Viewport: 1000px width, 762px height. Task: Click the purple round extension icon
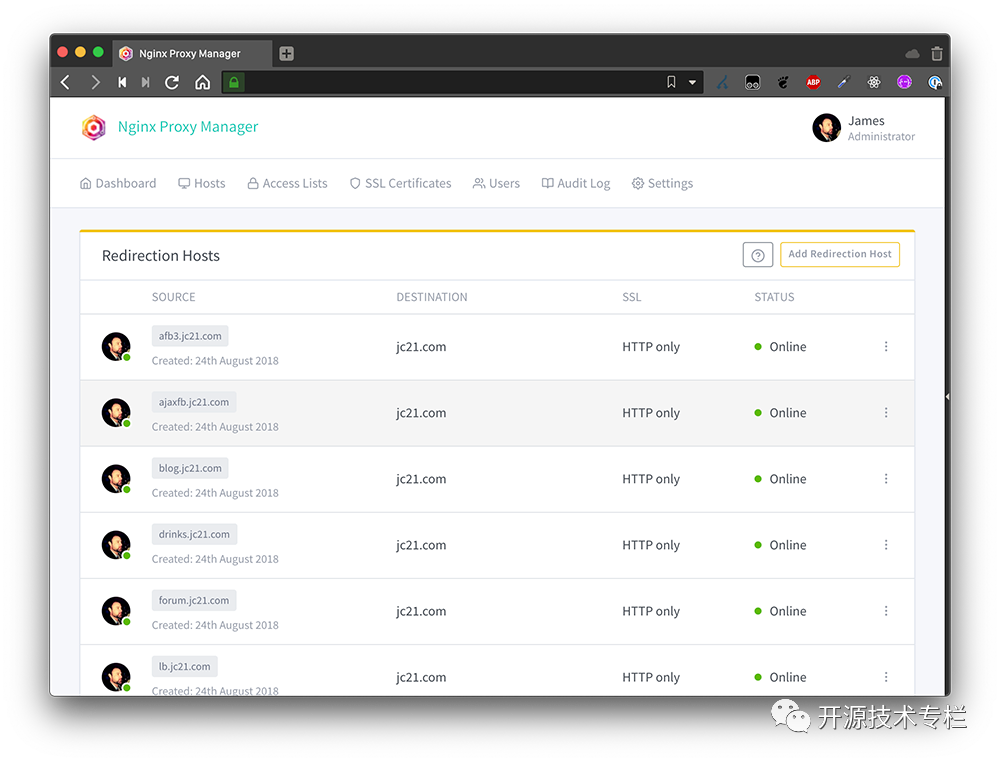click(x=904, y=82)
